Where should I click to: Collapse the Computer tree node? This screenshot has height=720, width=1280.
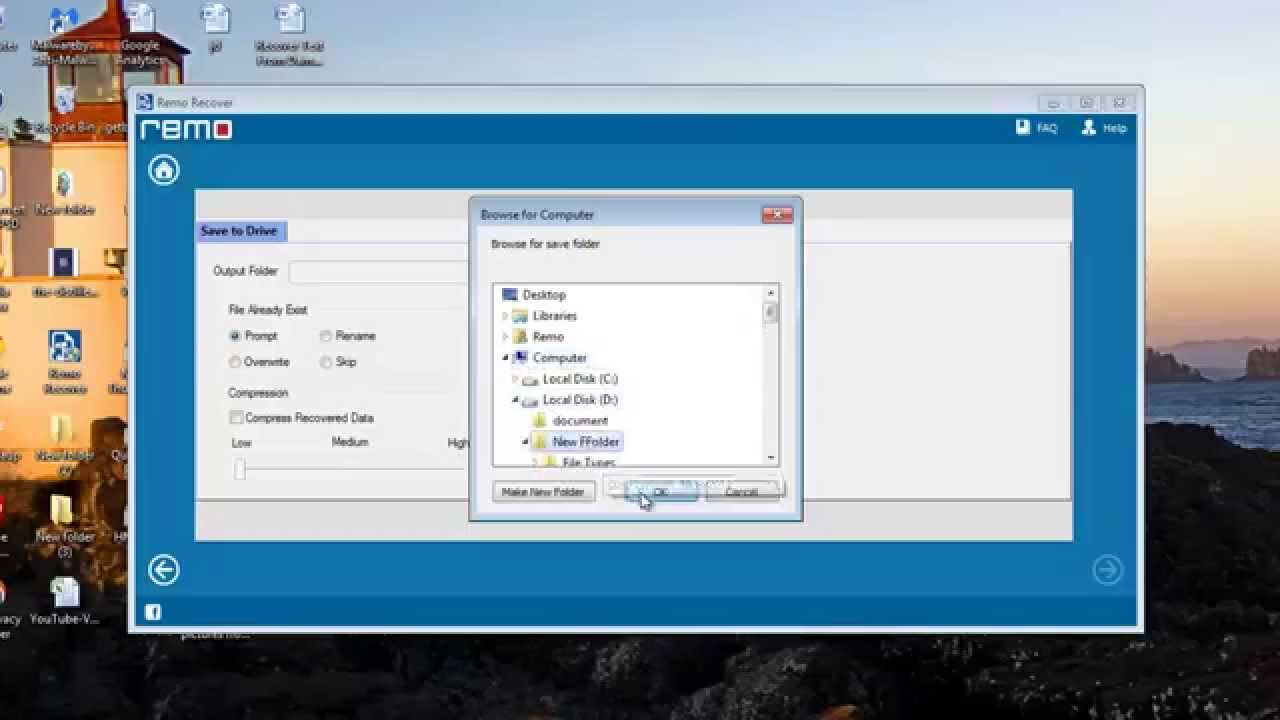tap(505, 358)
